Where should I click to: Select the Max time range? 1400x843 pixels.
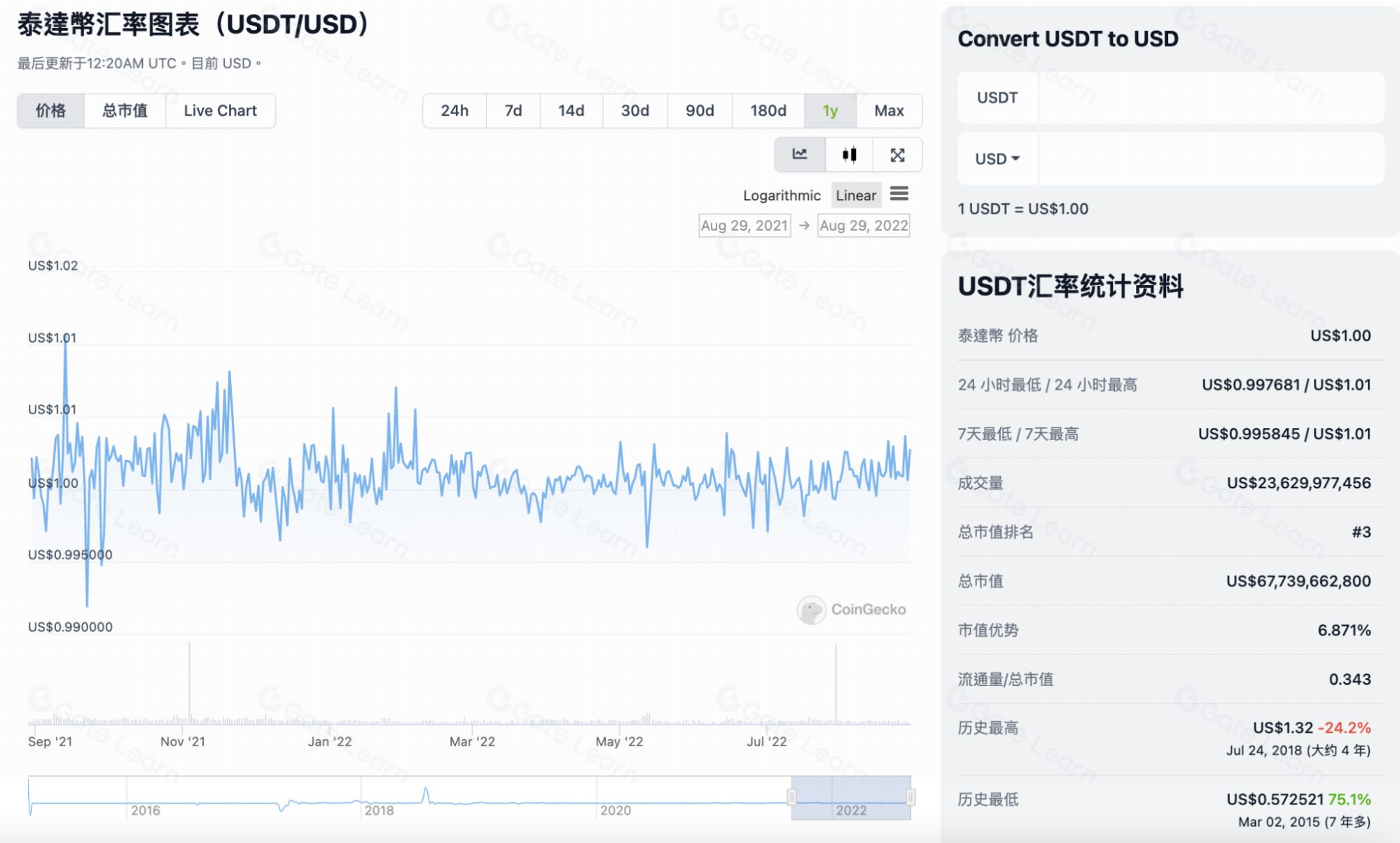click(x=889, y=111)
